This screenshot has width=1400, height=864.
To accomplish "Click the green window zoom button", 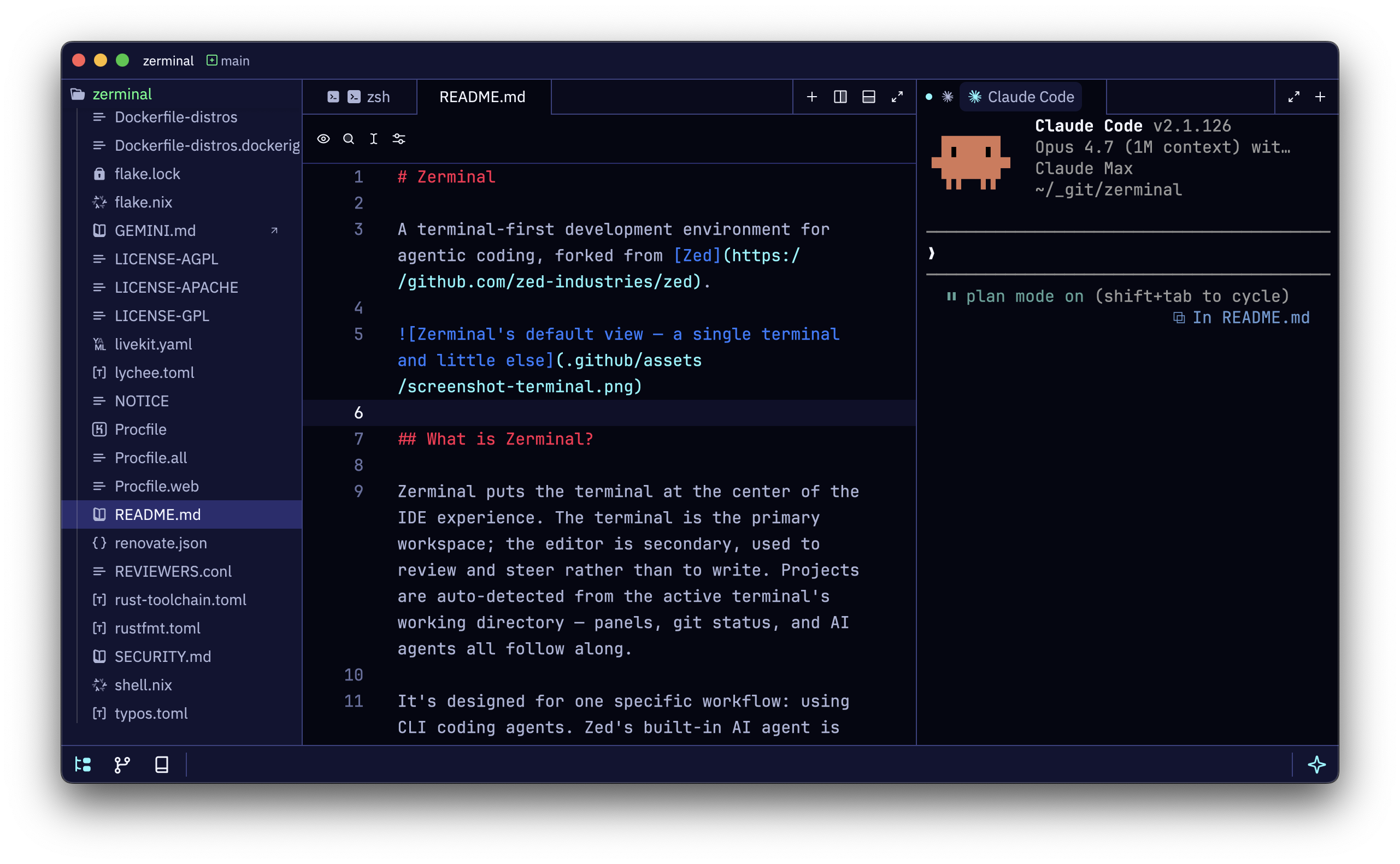I will pos(122,61).
